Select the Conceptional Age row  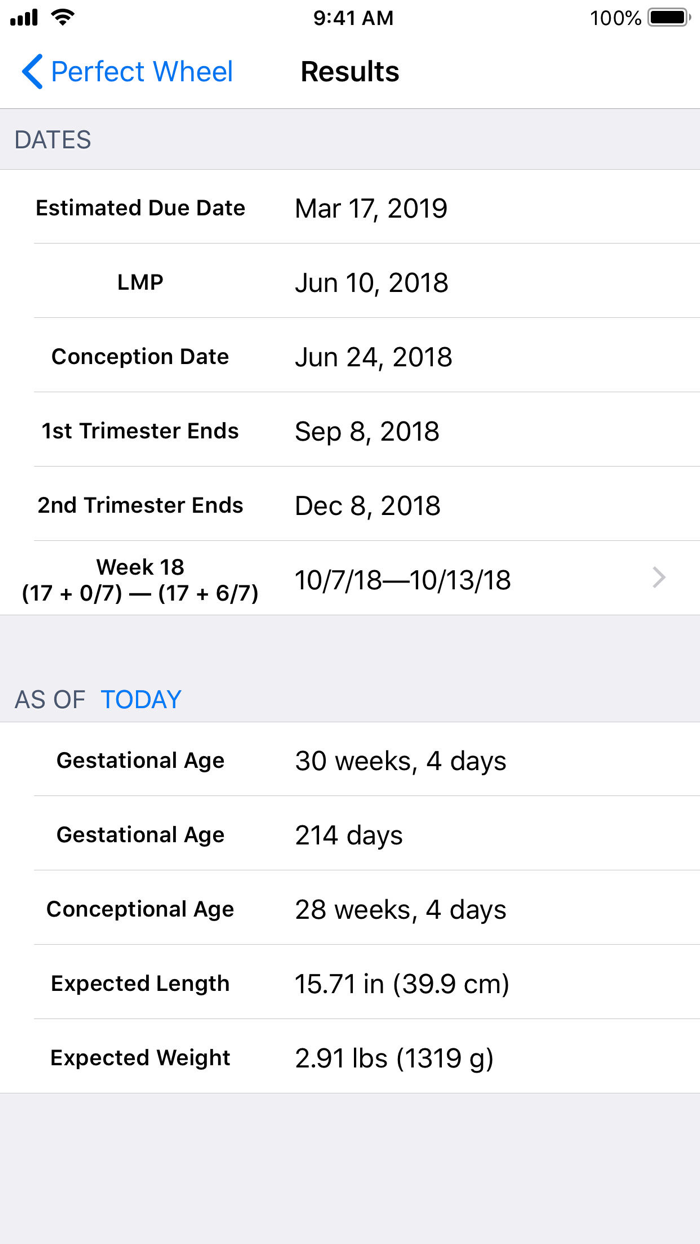tap(350, 909)
